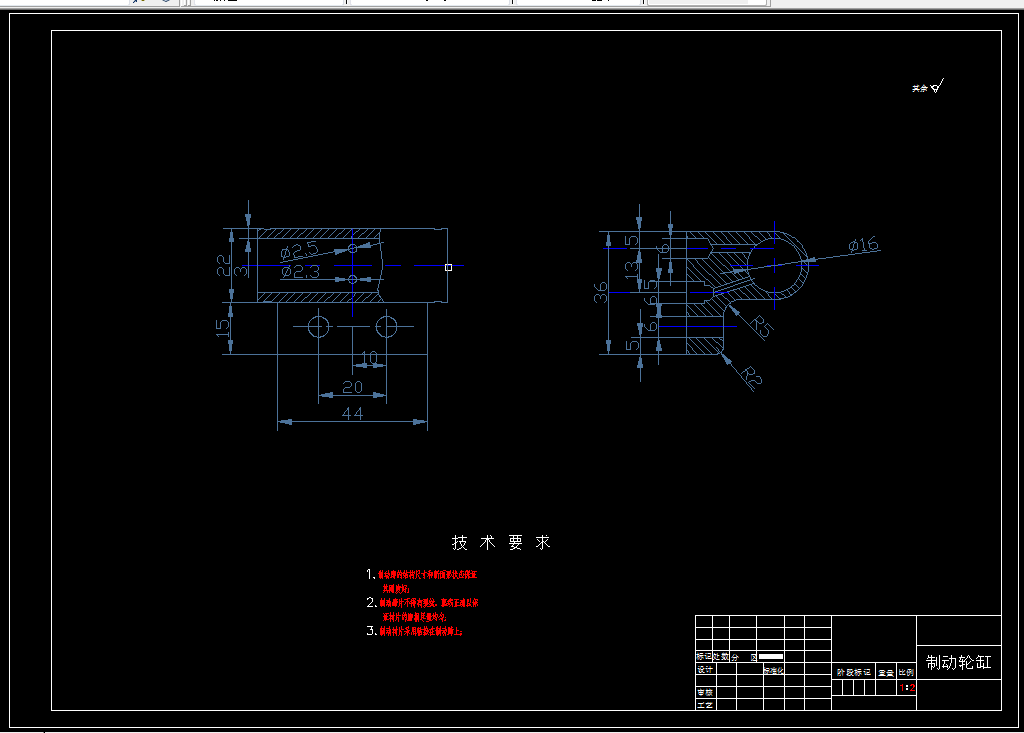Click the selected grip square on the centerline

449,267
